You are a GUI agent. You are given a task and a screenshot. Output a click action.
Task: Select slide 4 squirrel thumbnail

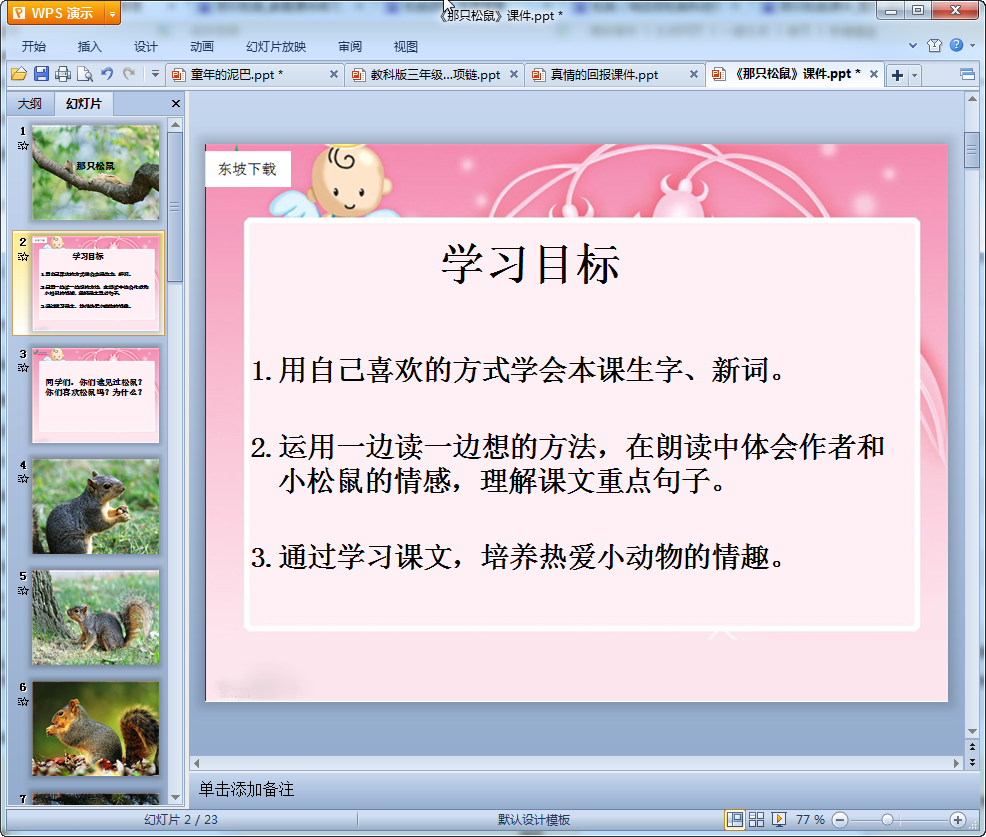click(96, 506)
